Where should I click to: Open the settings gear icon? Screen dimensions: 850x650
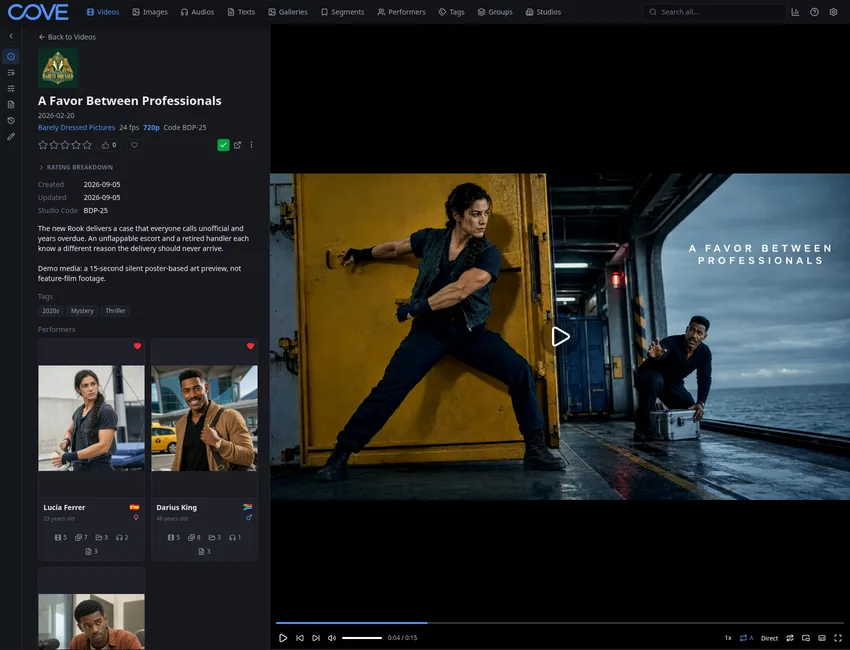833,12
